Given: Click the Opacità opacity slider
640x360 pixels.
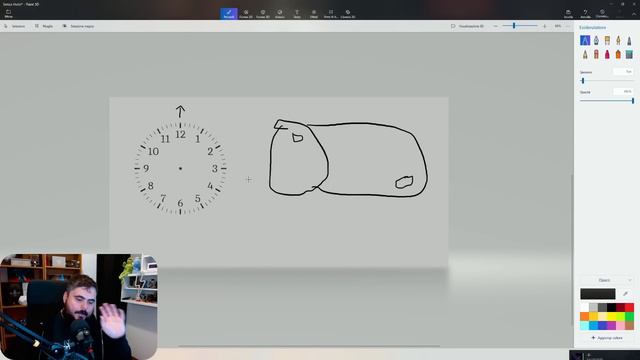Looking at the screenshot, I should [x=607, y=101].
